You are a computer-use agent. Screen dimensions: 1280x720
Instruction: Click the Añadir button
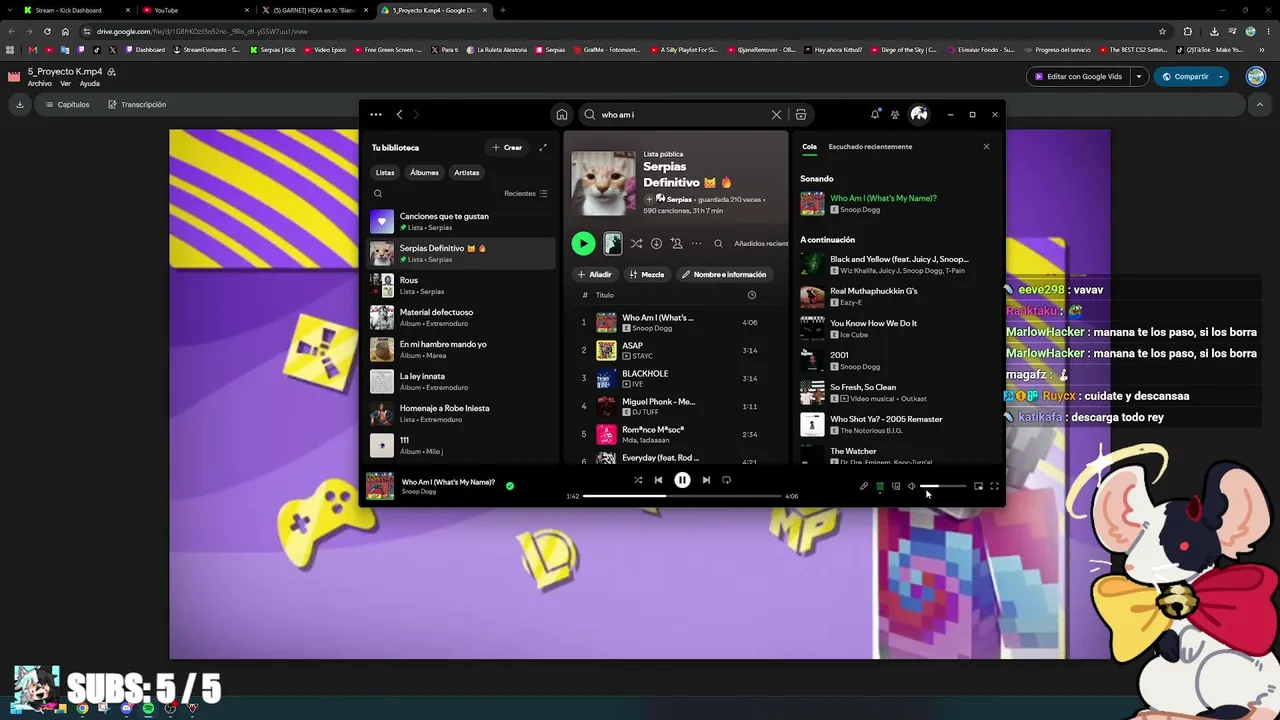[x=594, y=275]
